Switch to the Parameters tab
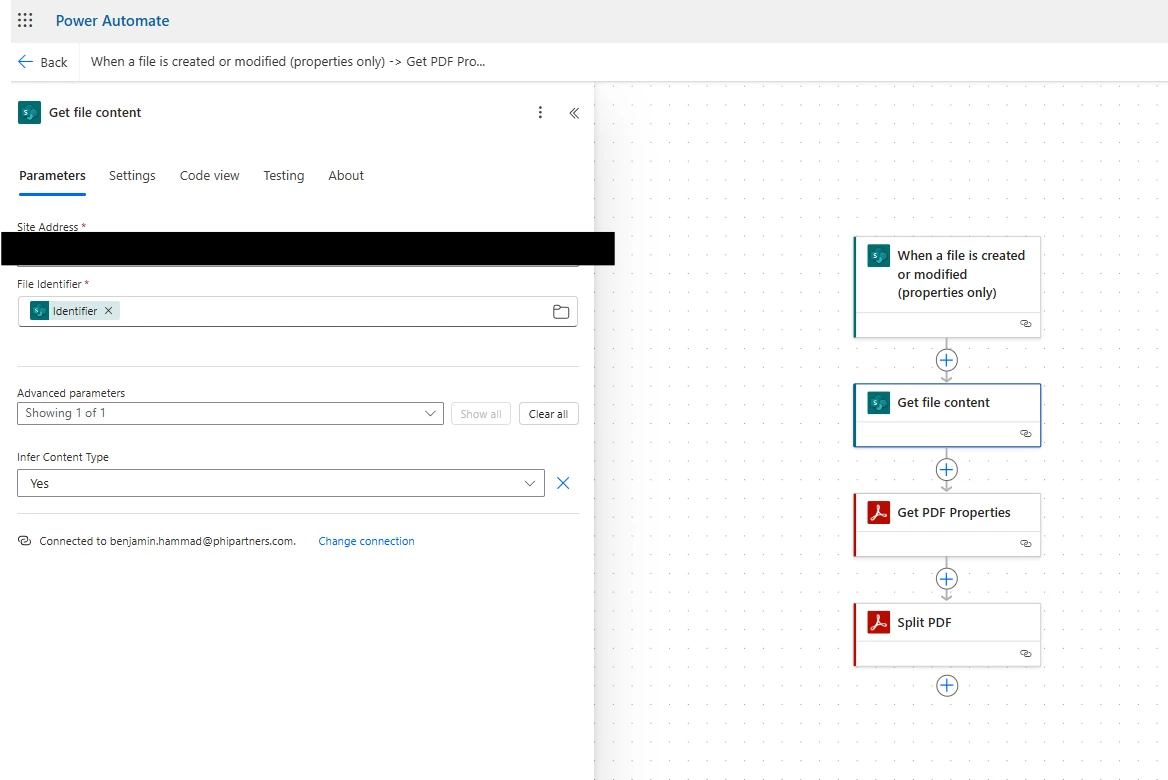Viewport: 1168px width, 780px height. (52, 176)
